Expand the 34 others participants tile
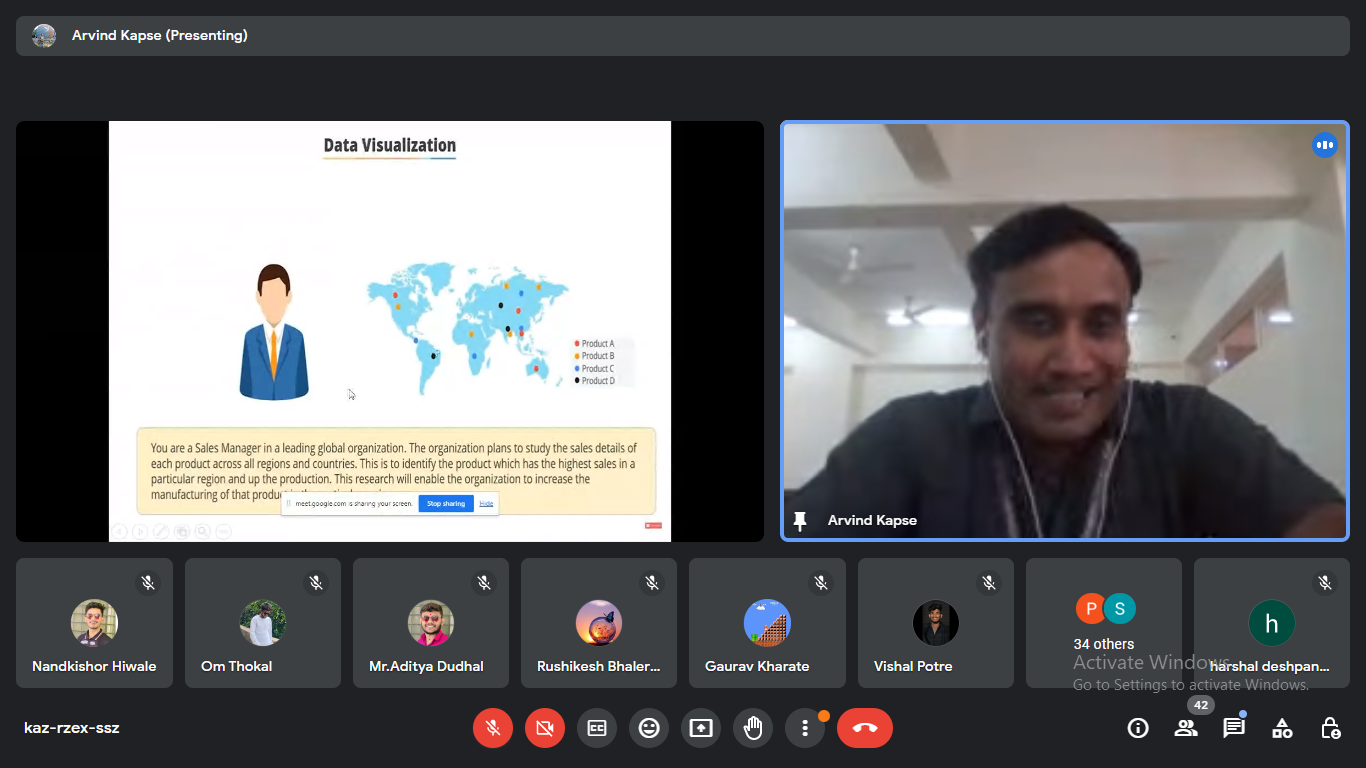Image resolution: width=1366 pixels, height=768 pixels. (1104, 623)
